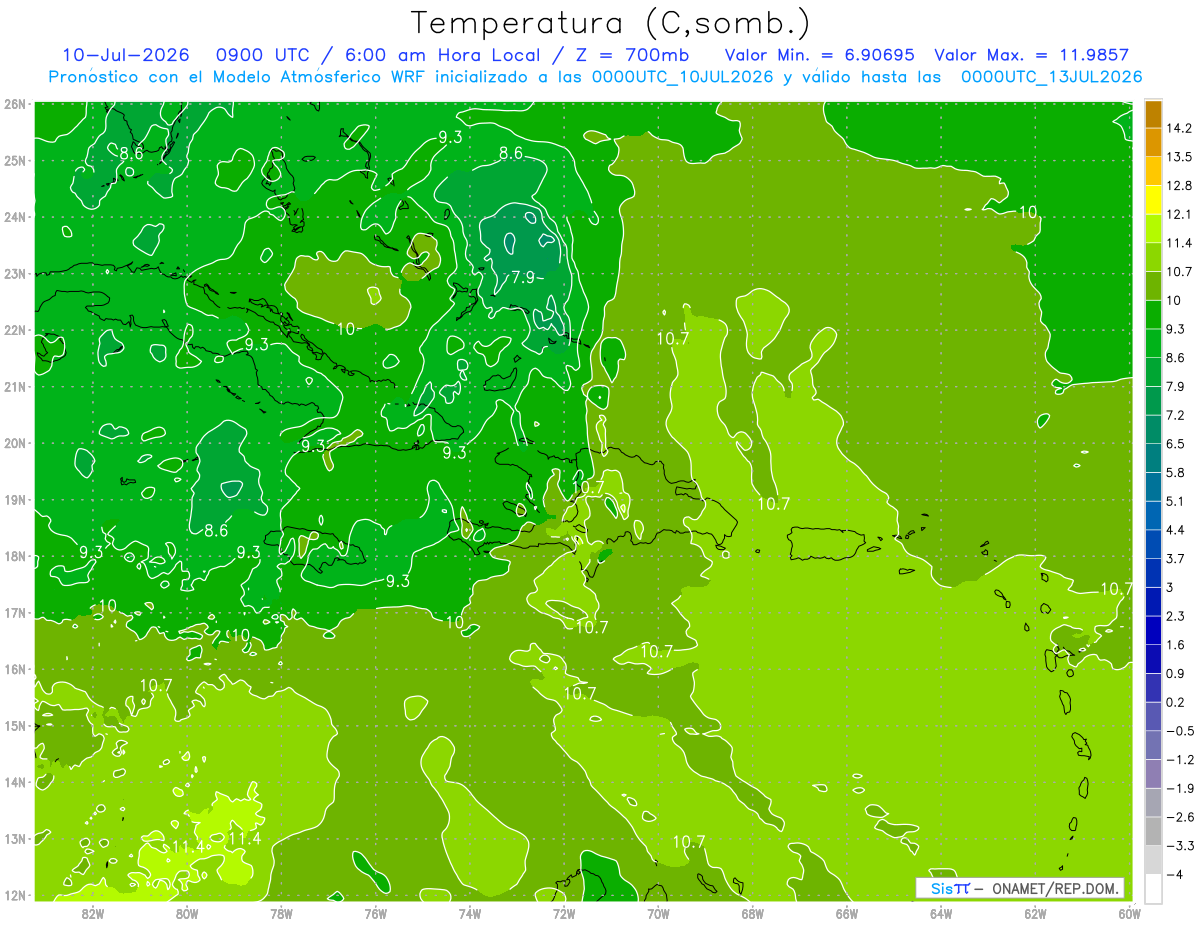Click the 74W longitude axis label
The height and width of the screenshot is (927, 1200).
coord(470,913)
